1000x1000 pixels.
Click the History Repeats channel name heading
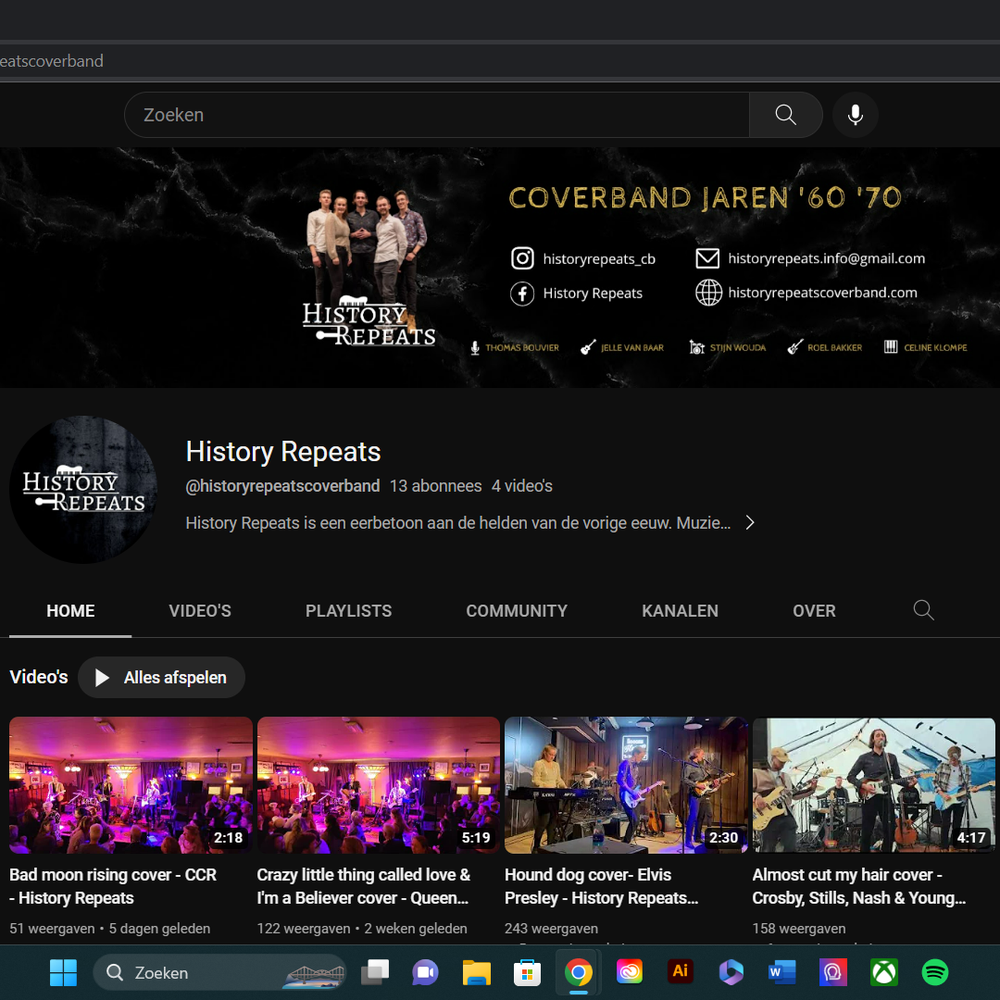coord(283,452)
